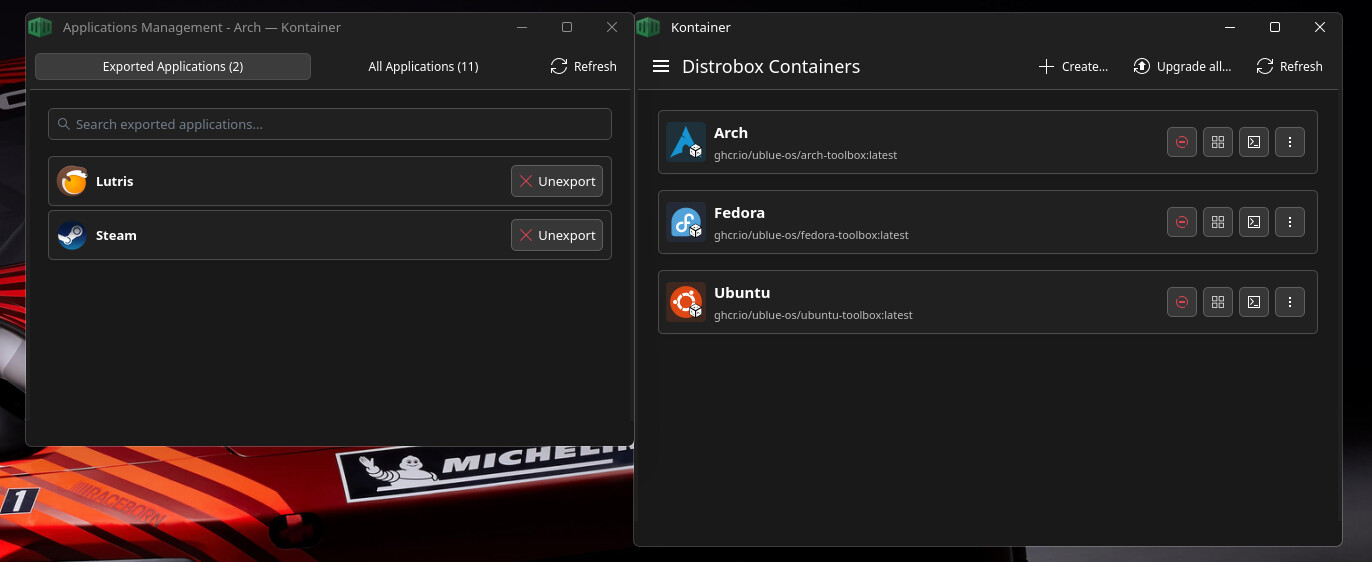Viewport: 1372px width, 562px height.
Task: Open applications grid for Arch container
Action: 1217,142
